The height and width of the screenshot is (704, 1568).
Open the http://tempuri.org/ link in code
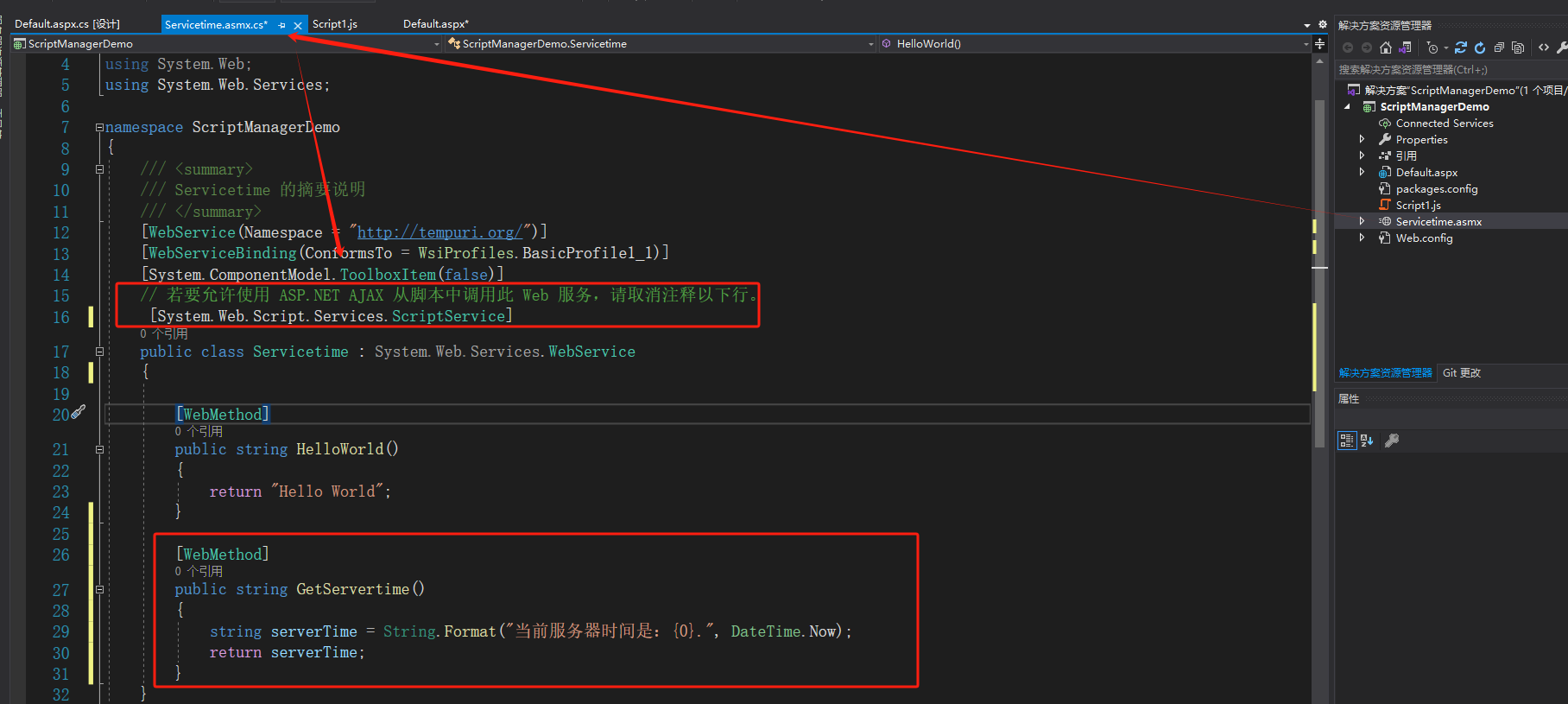tap(439, 232)
